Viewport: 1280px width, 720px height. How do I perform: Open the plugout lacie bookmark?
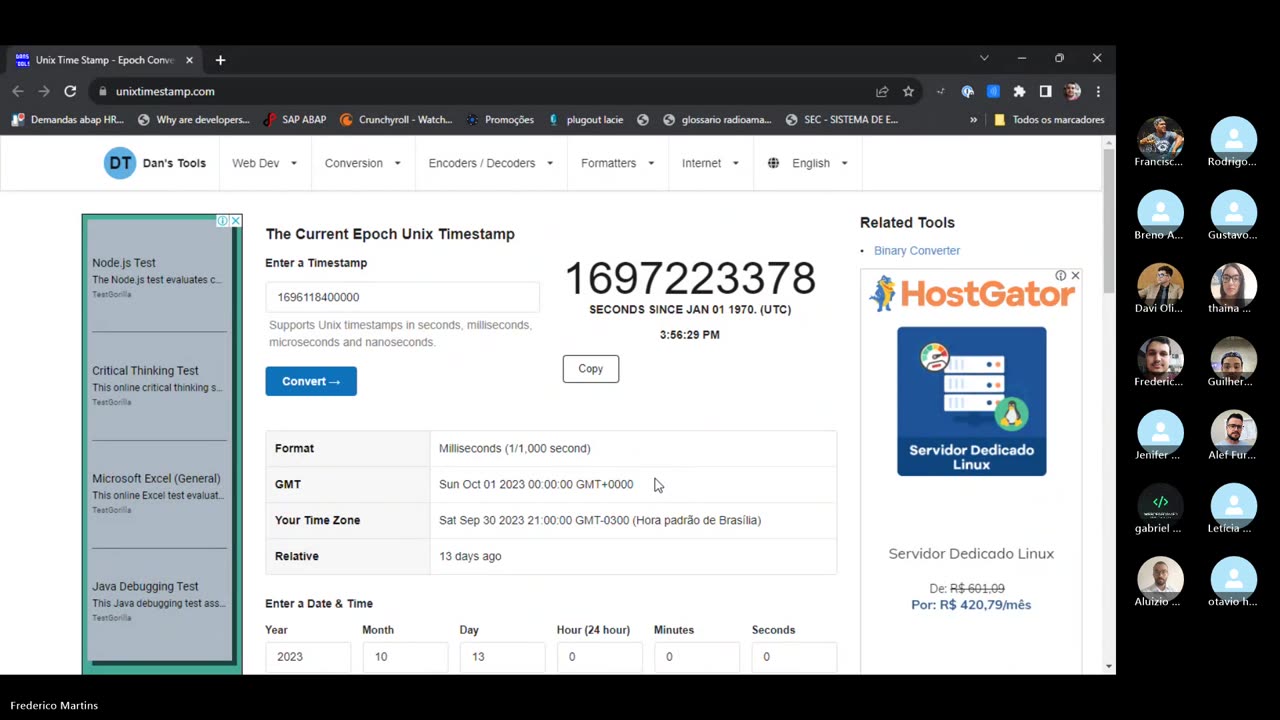point(585,119)
